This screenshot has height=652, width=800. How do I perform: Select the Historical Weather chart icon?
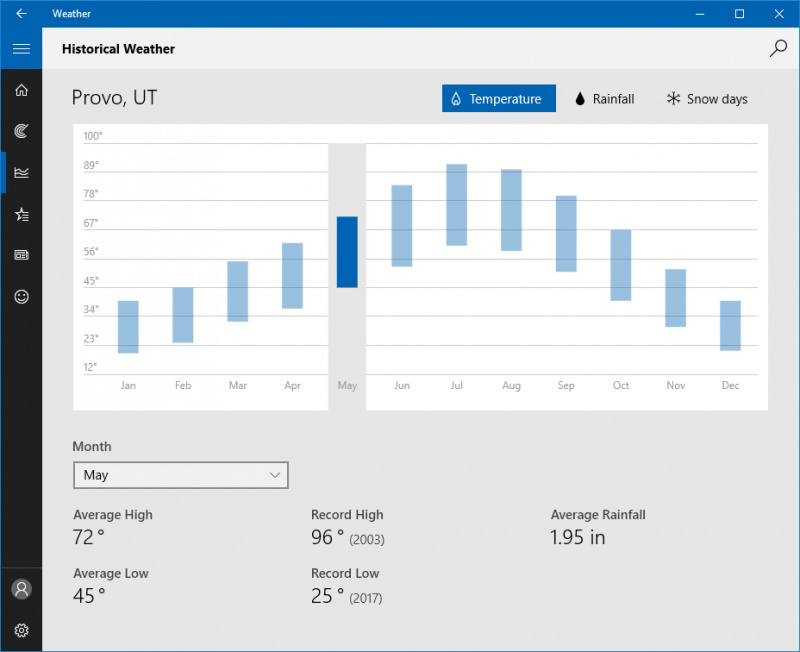[21, 172]
